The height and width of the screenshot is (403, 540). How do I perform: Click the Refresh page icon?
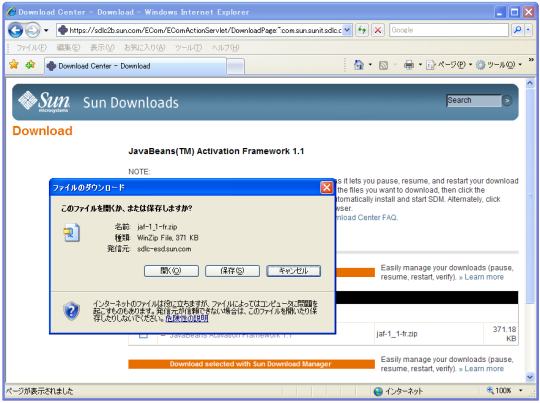point(362,30)
